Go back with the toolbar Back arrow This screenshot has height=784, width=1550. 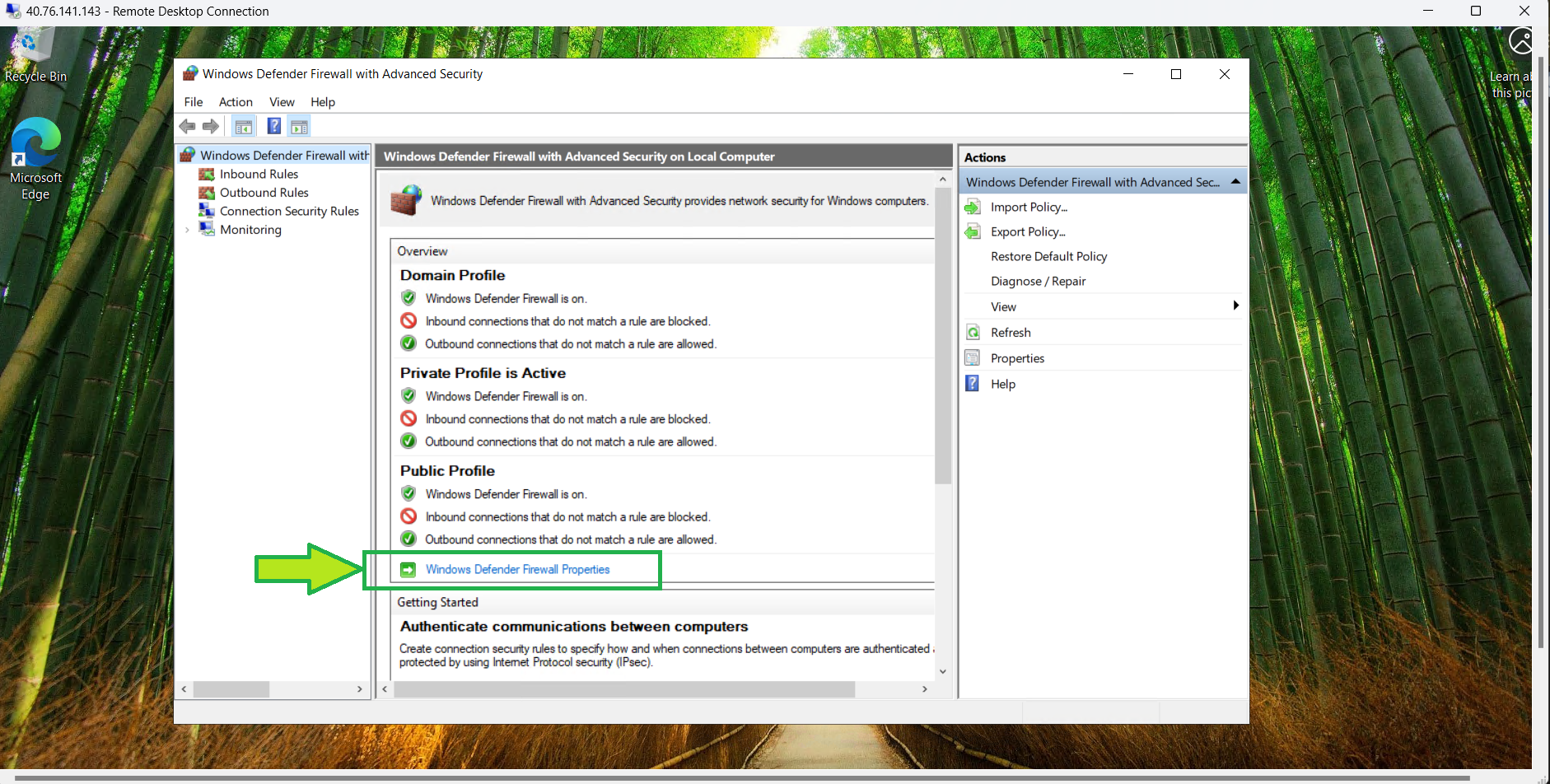[x=188, y=127]
